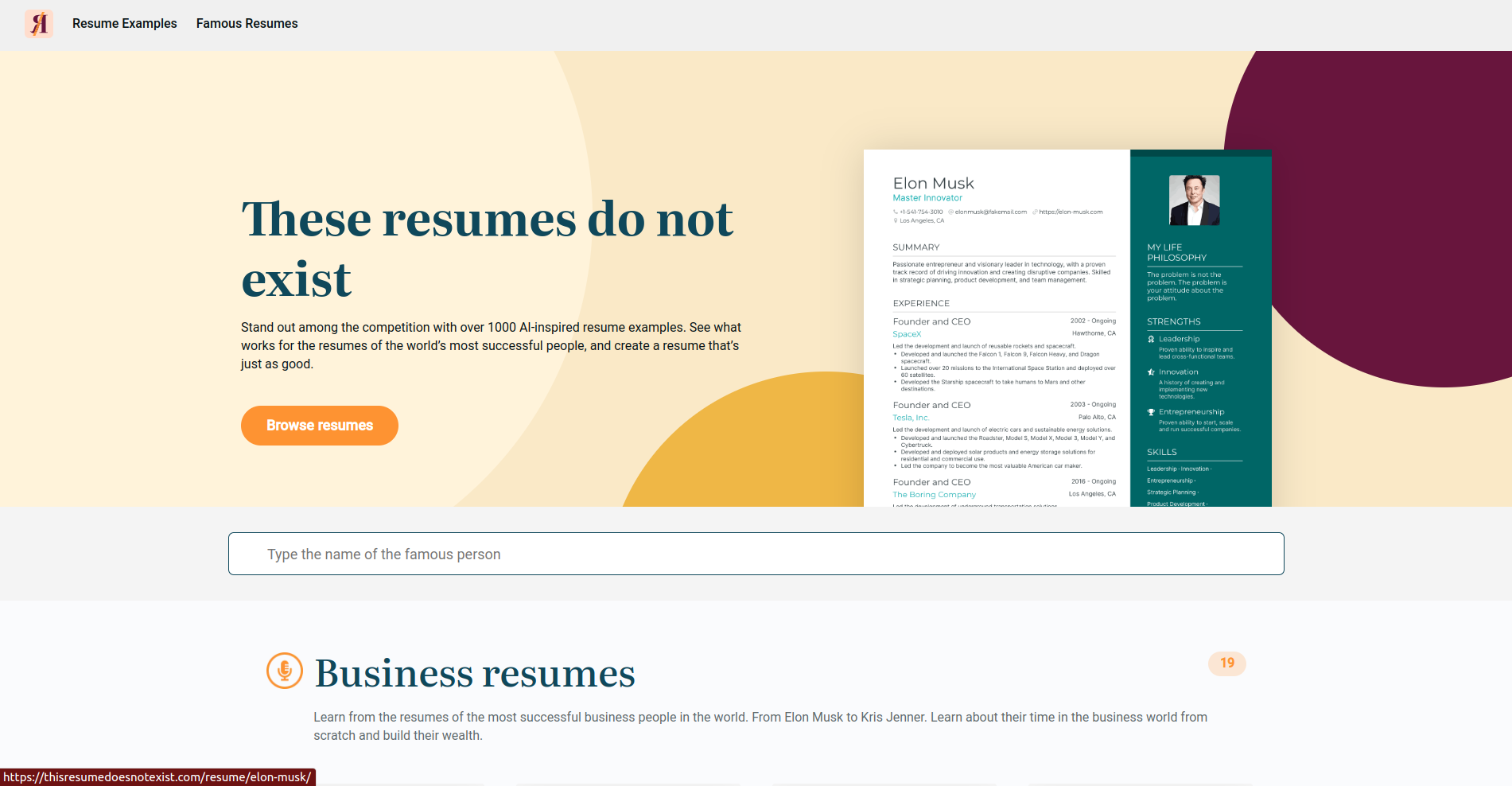Click the 'SKILLS' heading in the resume sidebar

point(1161,452)
